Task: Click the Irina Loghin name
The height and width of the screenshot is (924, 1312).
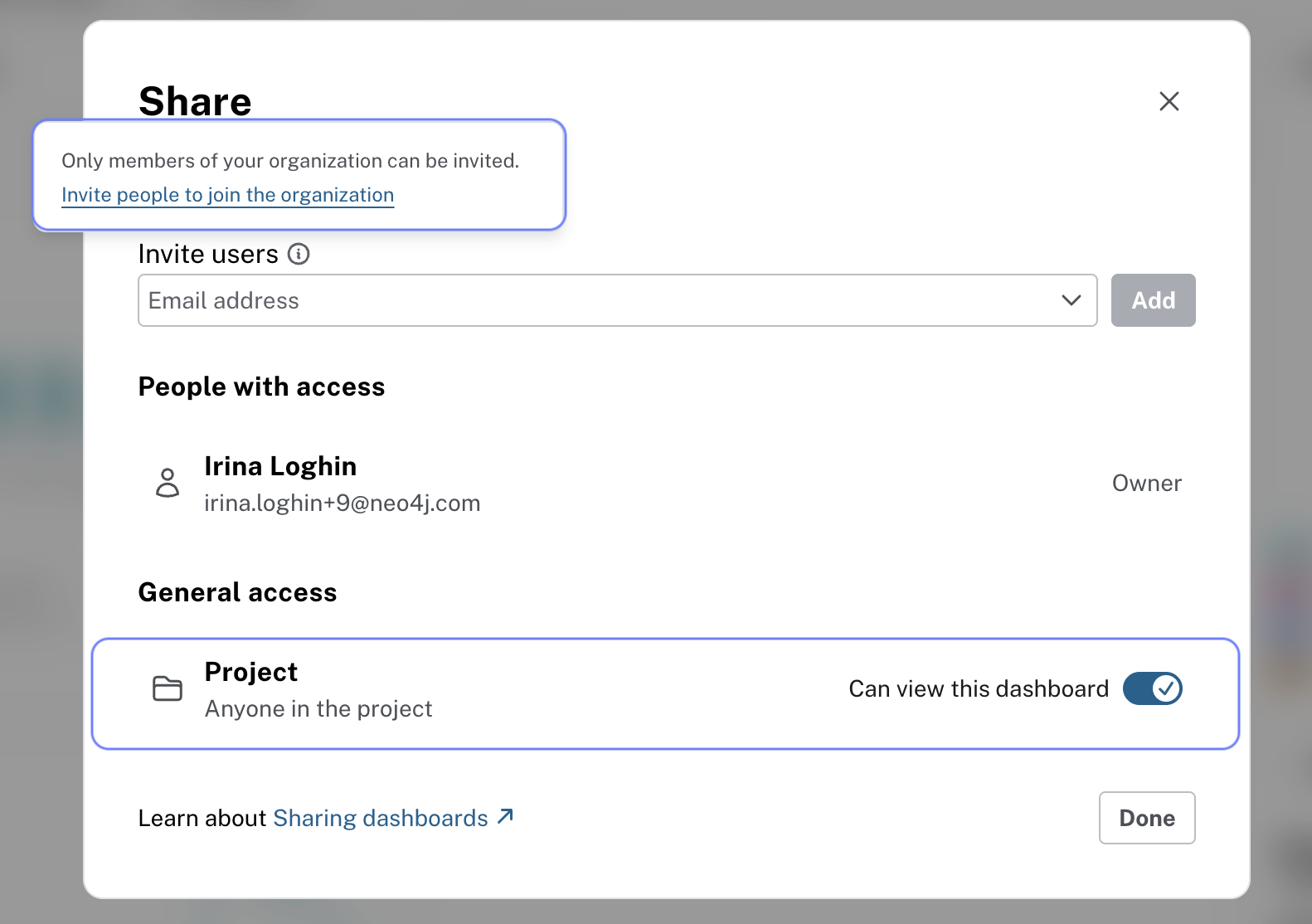Action: pyautogui.click(x=280, y=466)
